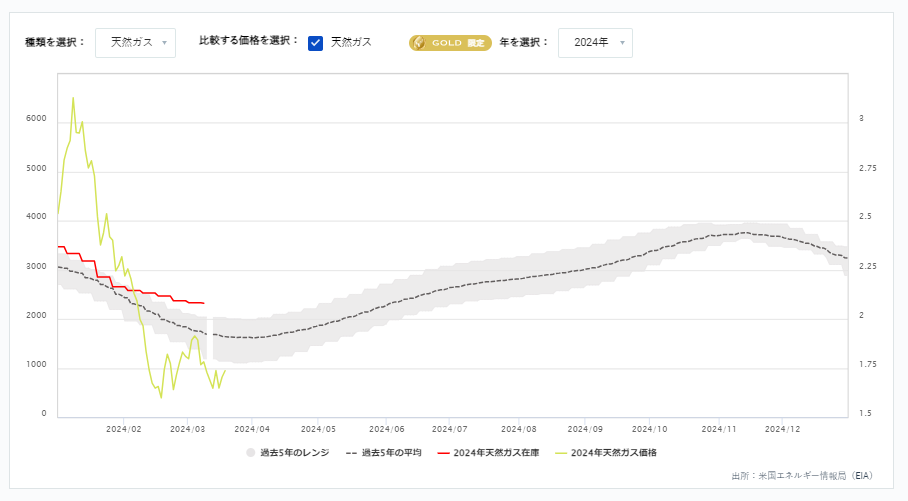908x501 pixels.
Task: Click the 2.75 right axis value
Action: point(867,169)
